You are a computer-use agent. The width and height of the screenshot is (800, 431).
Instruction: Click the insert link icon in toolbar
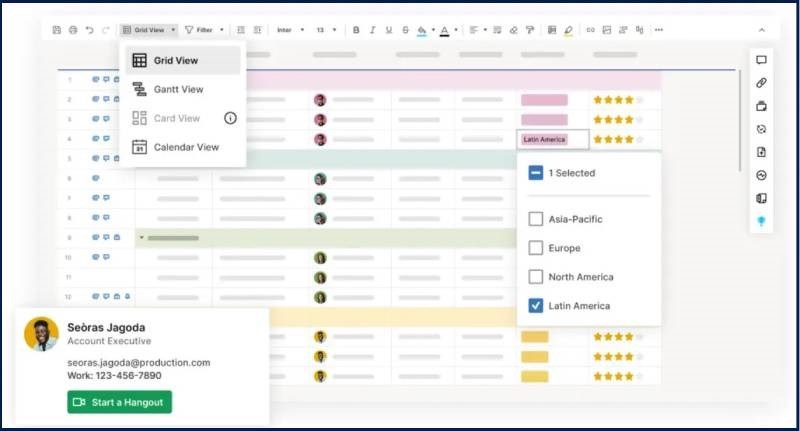[590, 30]
